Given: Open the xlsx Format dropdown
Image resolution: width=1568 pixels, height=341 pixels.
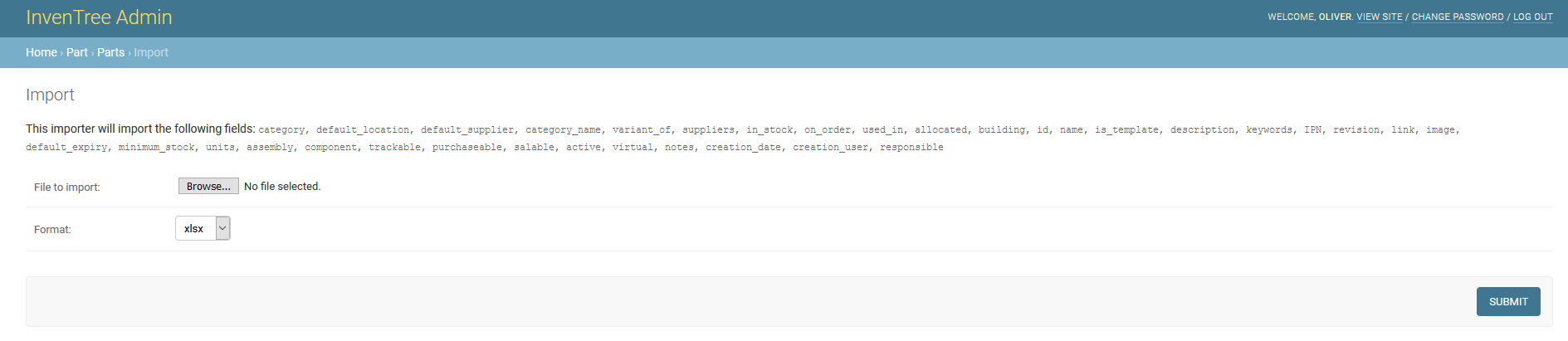Looking at the screenshot, I should [x=196, y=228].
